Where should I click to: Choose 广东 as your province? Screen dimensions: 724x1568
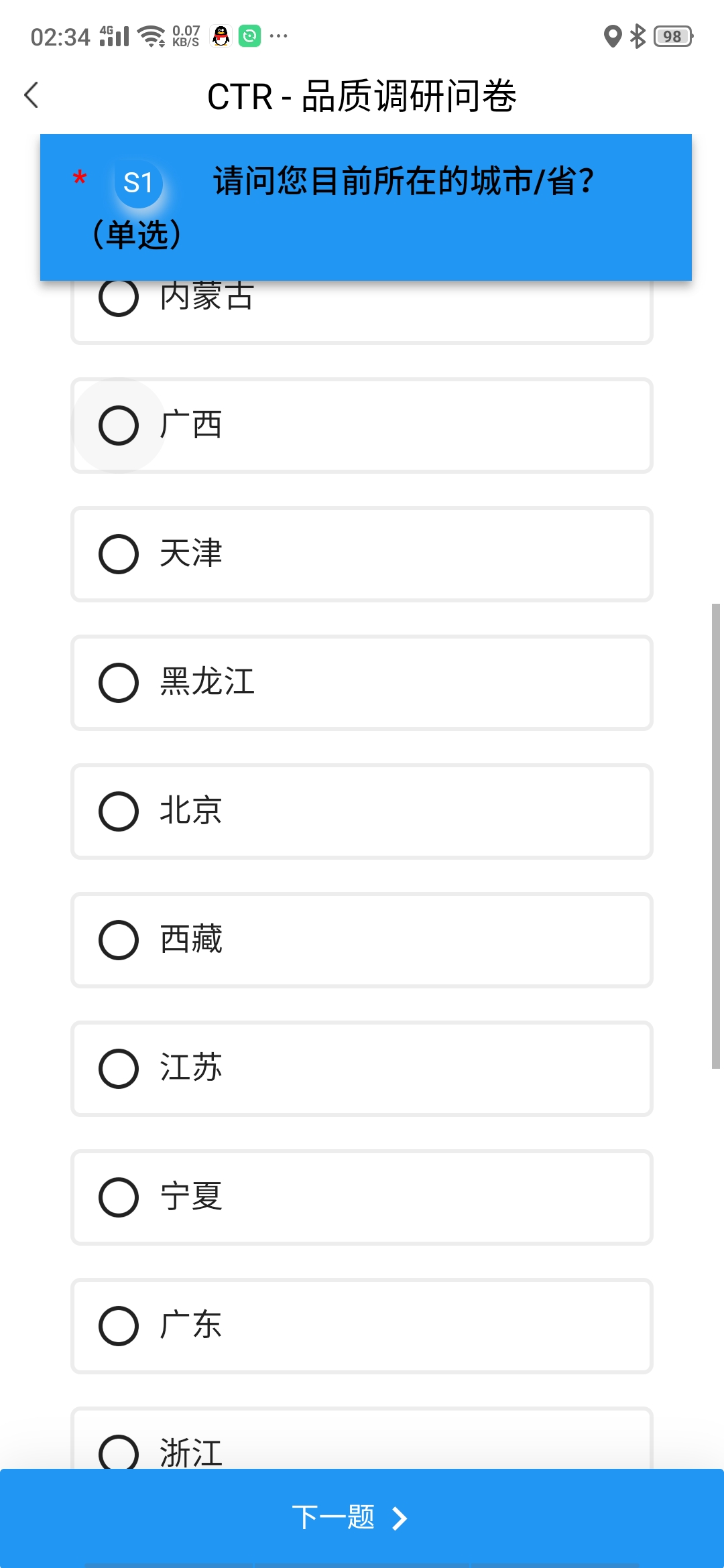[x=362, y=1326]
